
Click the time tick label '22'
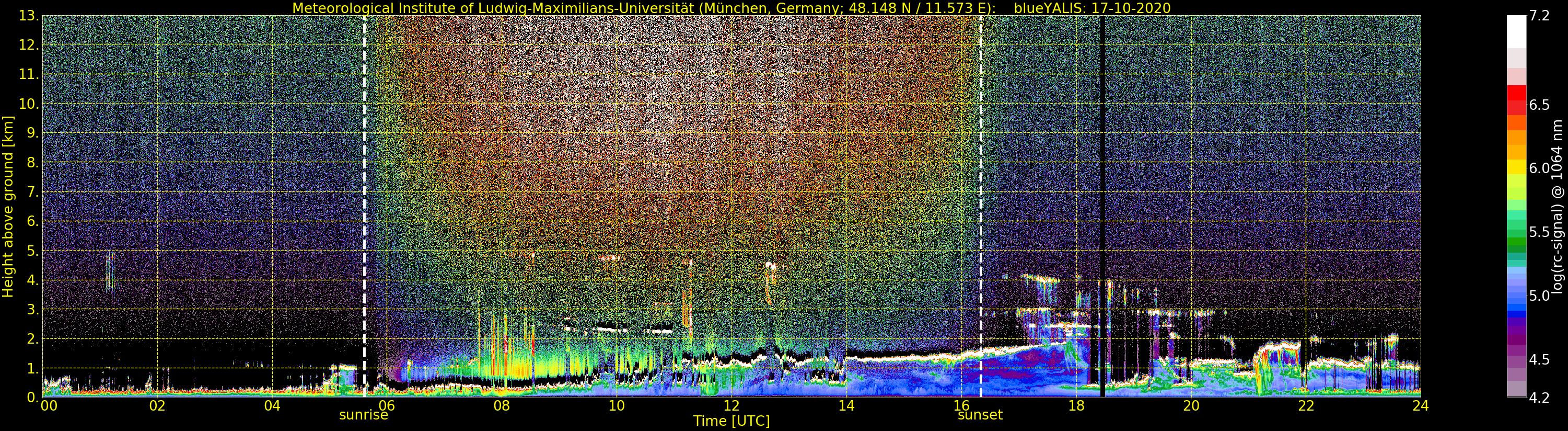pos(1306,405)
